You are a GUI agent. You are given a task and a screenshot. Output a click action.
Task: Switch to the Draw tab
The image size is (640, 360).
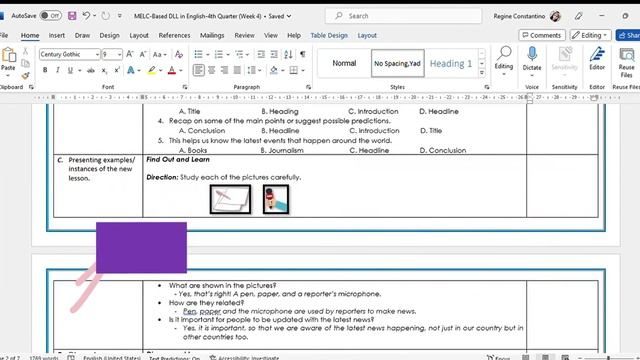82,36
